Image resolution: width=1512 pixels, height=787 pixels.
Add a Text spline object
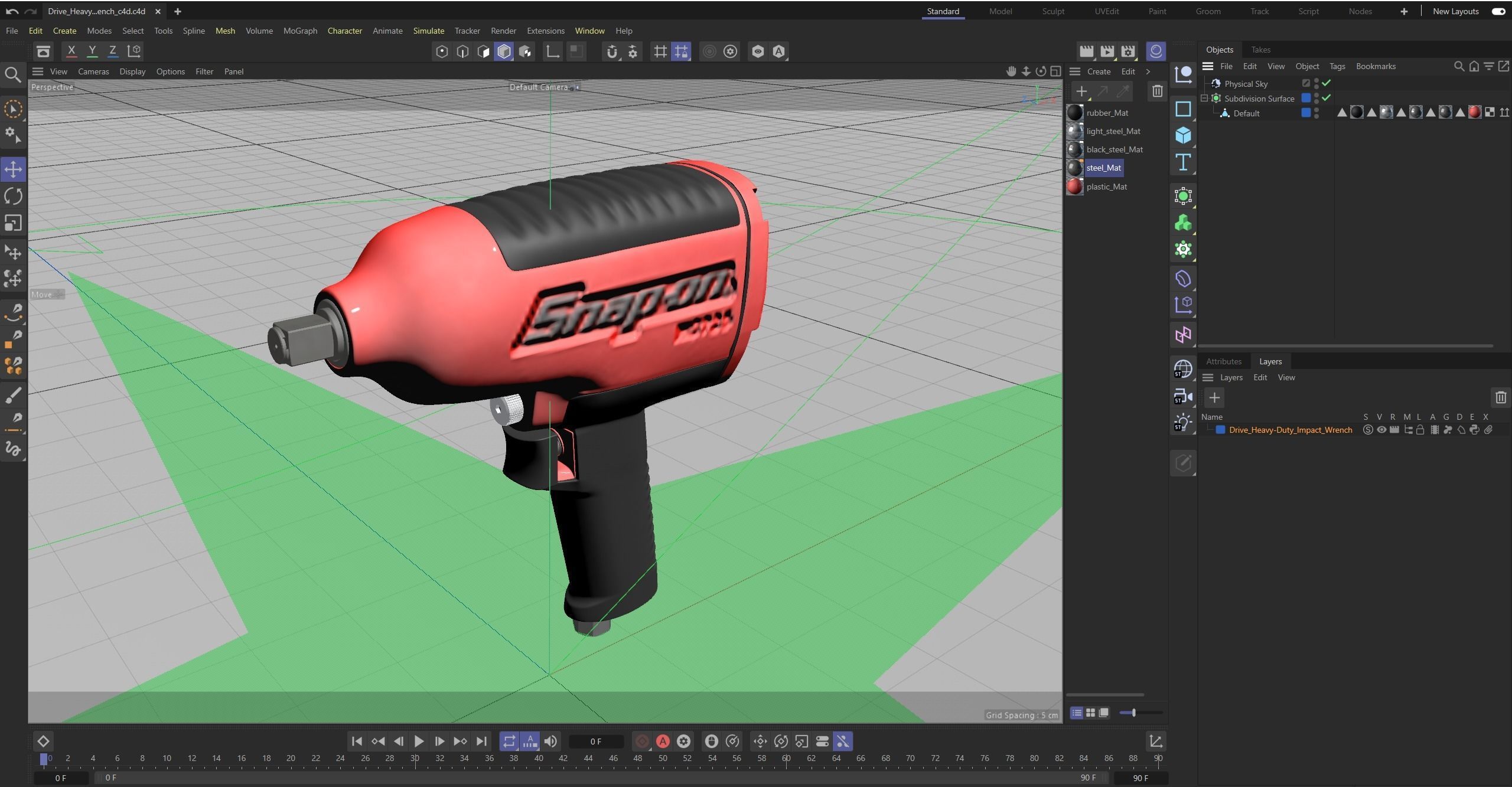(1183, 162)
